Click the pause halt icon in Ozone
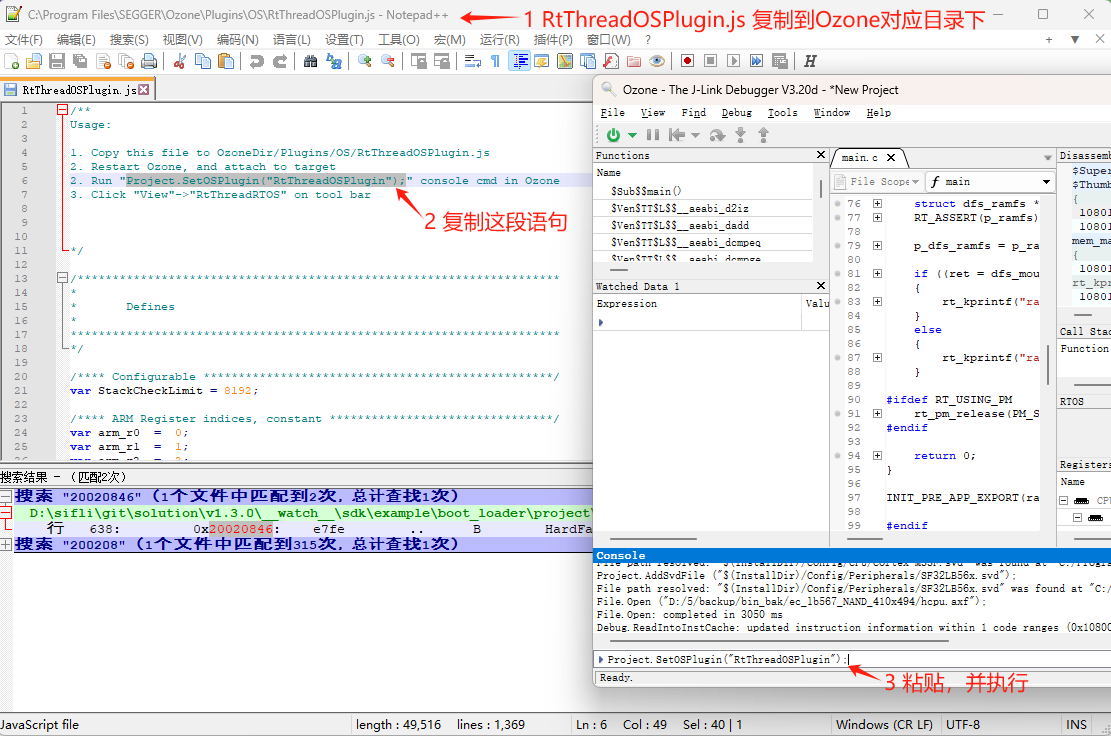 point(653,135)
